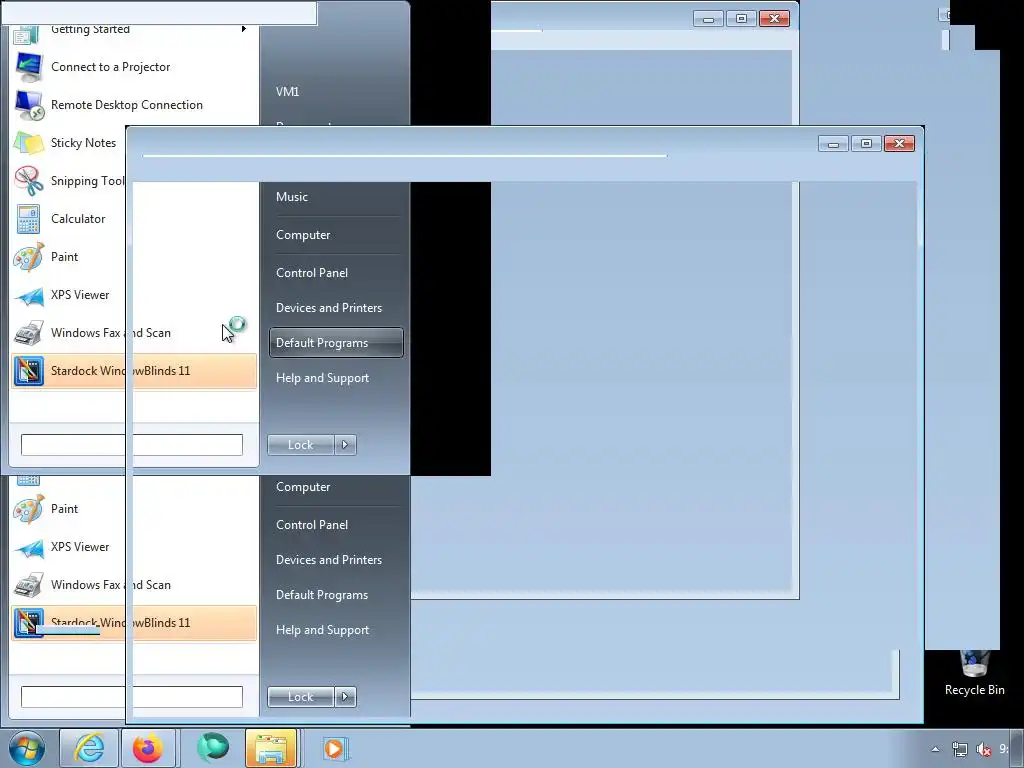
Task: Maximize the rear blank window
Action: click(x=741, y=19)
